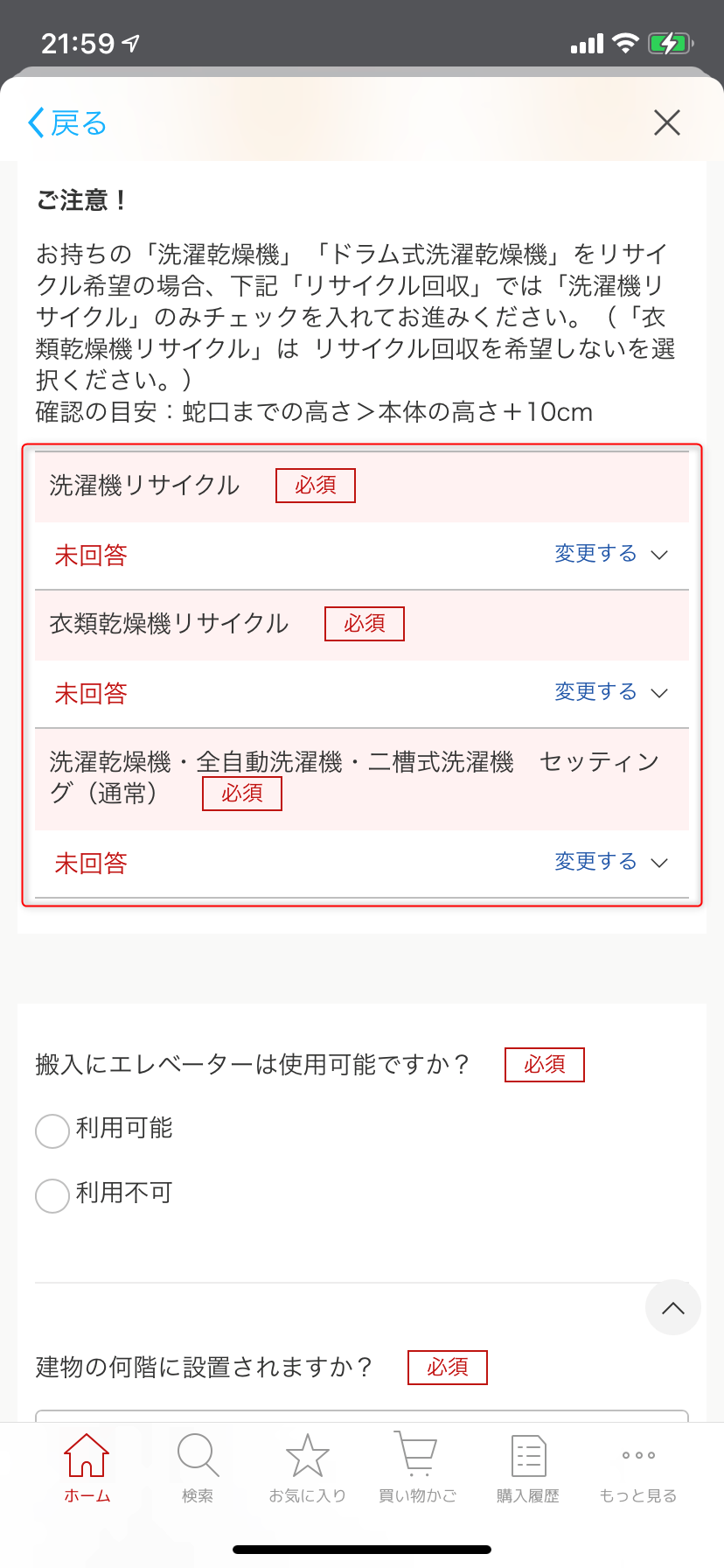Open the 買い物かご cart icon

pyautogui.click(x=417, y=1454)
